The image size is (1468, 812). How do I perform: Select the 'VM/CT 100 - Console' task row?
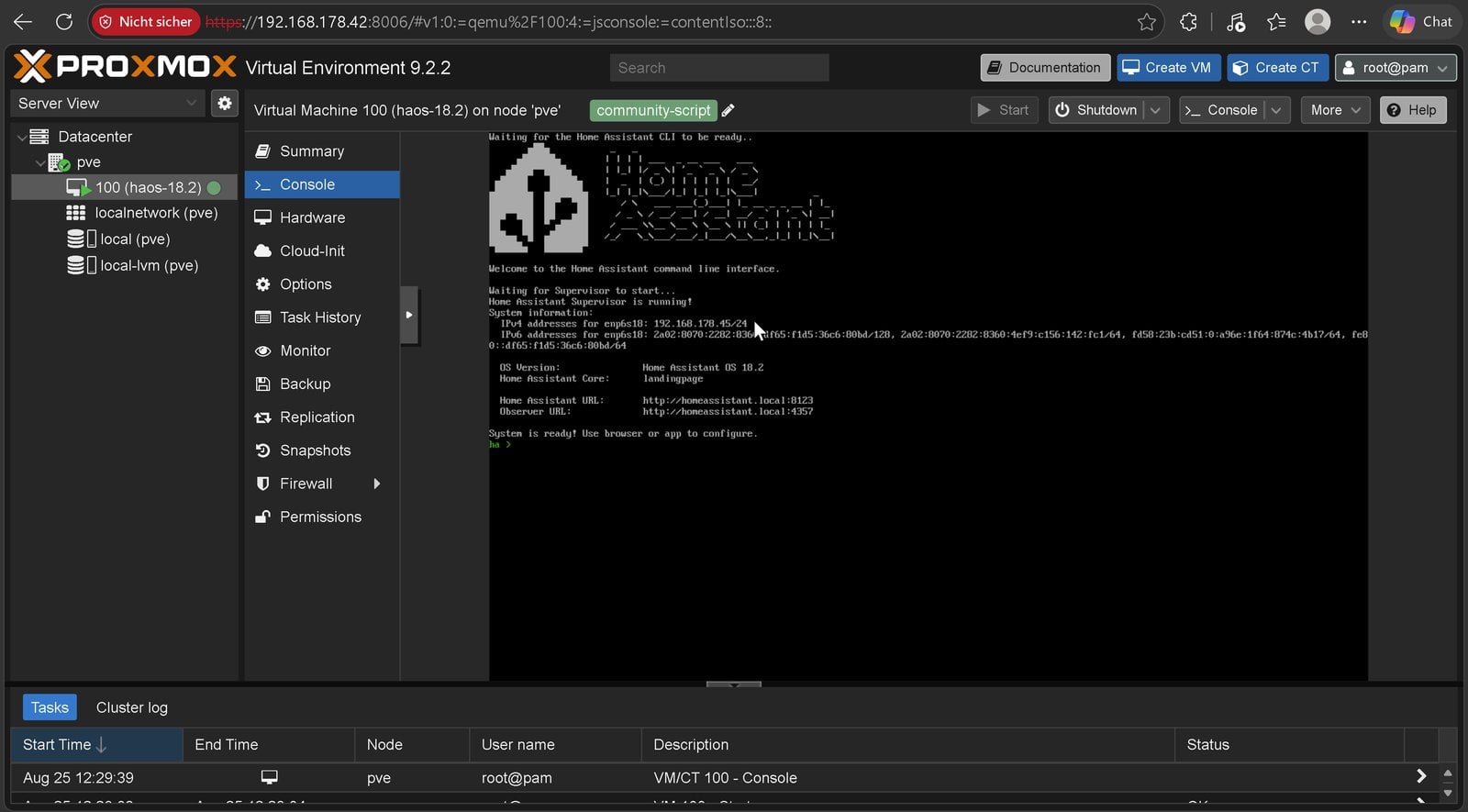(725, 778)
